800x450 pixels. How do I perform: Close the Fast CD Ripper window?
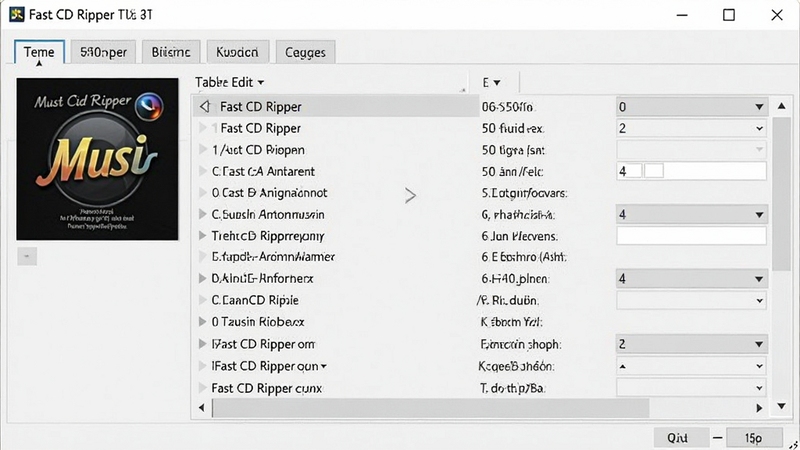coord(777,15)
